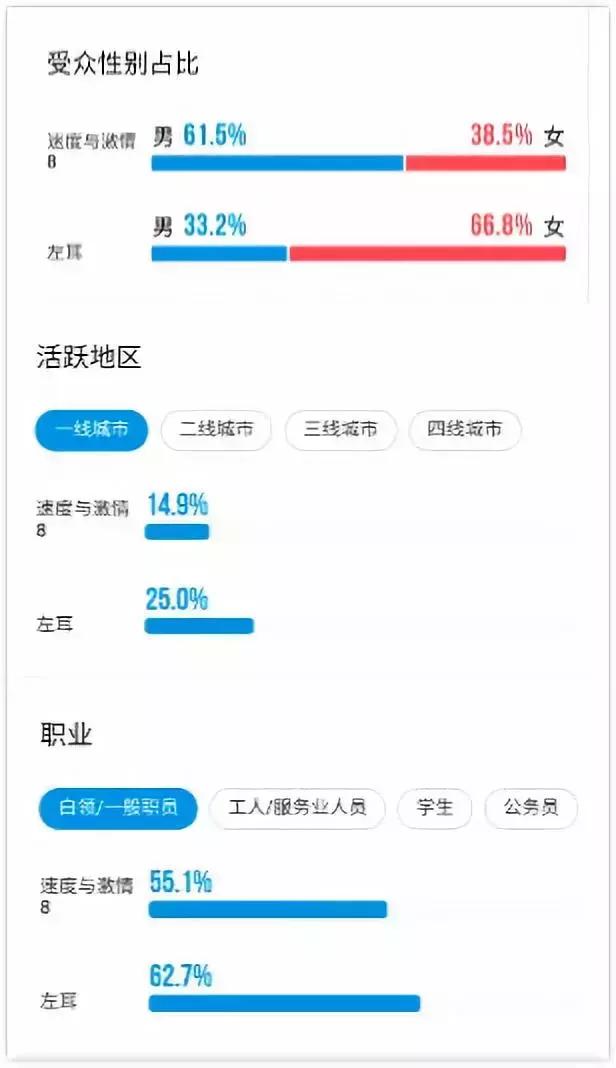Image resolution: width=616 pixels, height=1068 pixels.
Task: Select the 一线城市 filter pill
Action: click(91, 430)
